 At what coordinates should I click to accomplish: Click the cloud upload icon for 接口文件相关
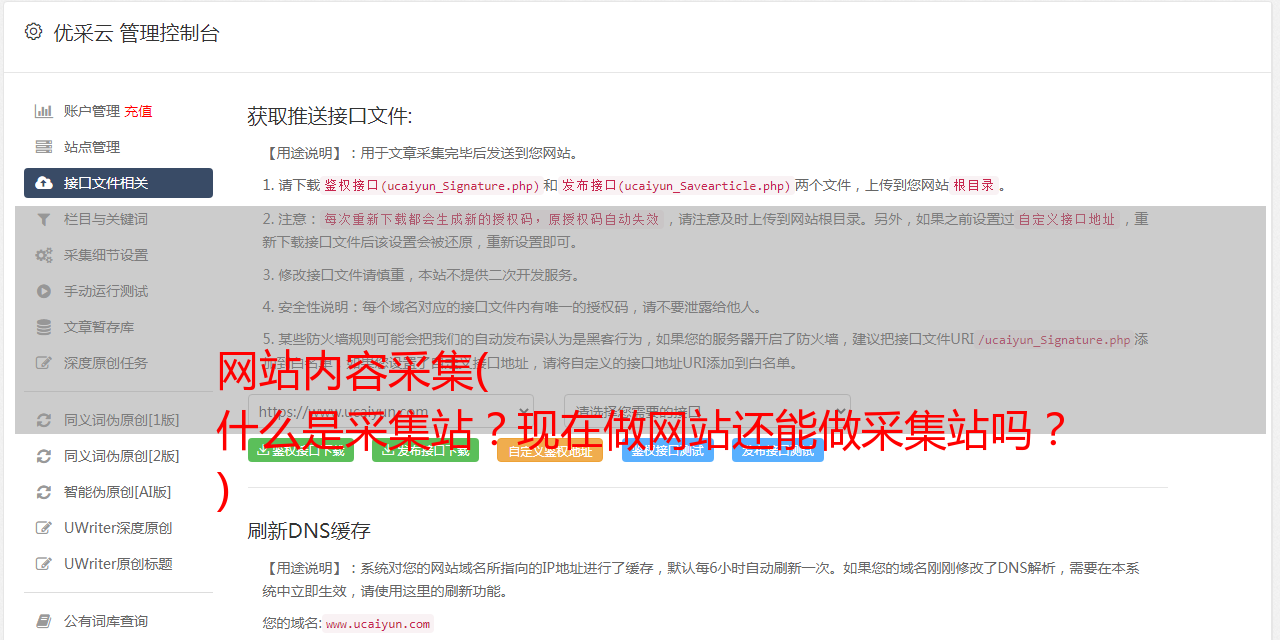(44, 183)
